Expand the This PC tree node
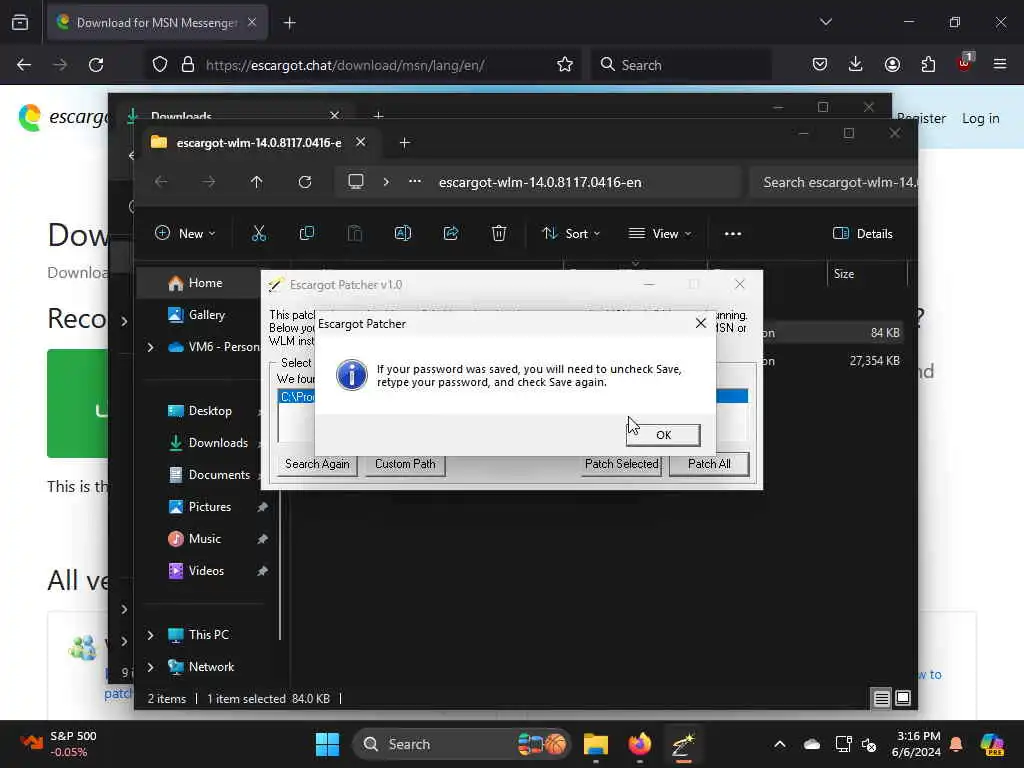The width and height of the screenshot is (1024, 768). (151, 635)
